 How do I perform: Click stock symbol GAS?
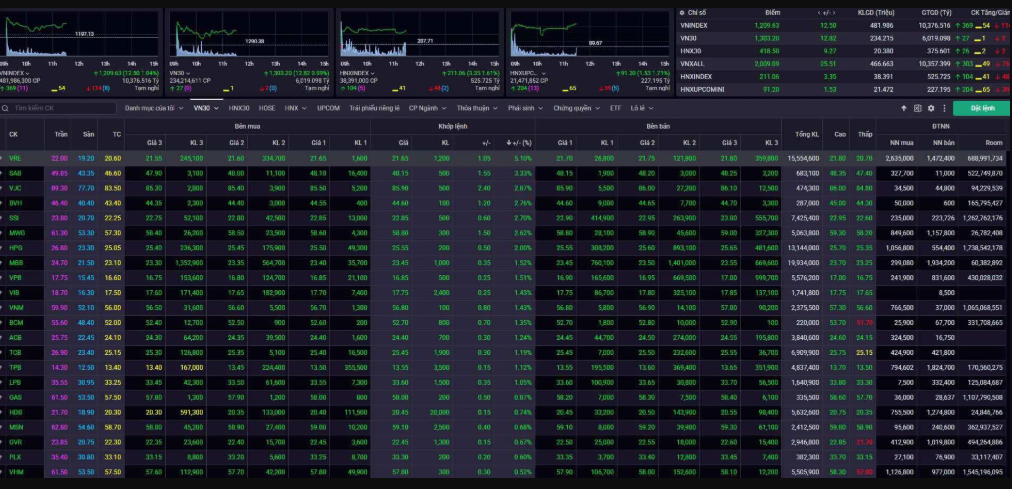(x=15, y=397)
